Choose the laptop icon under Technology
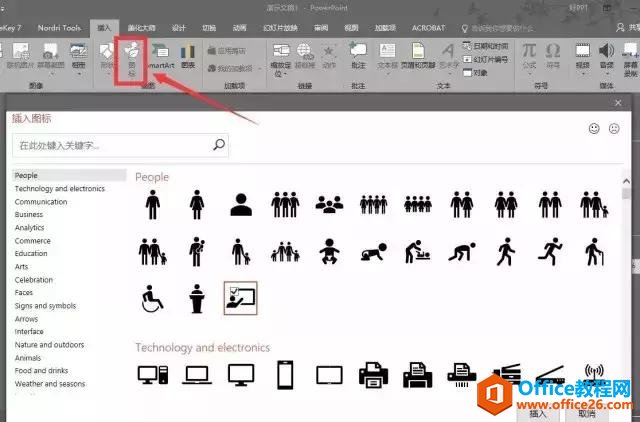 [x=196, y=375]
